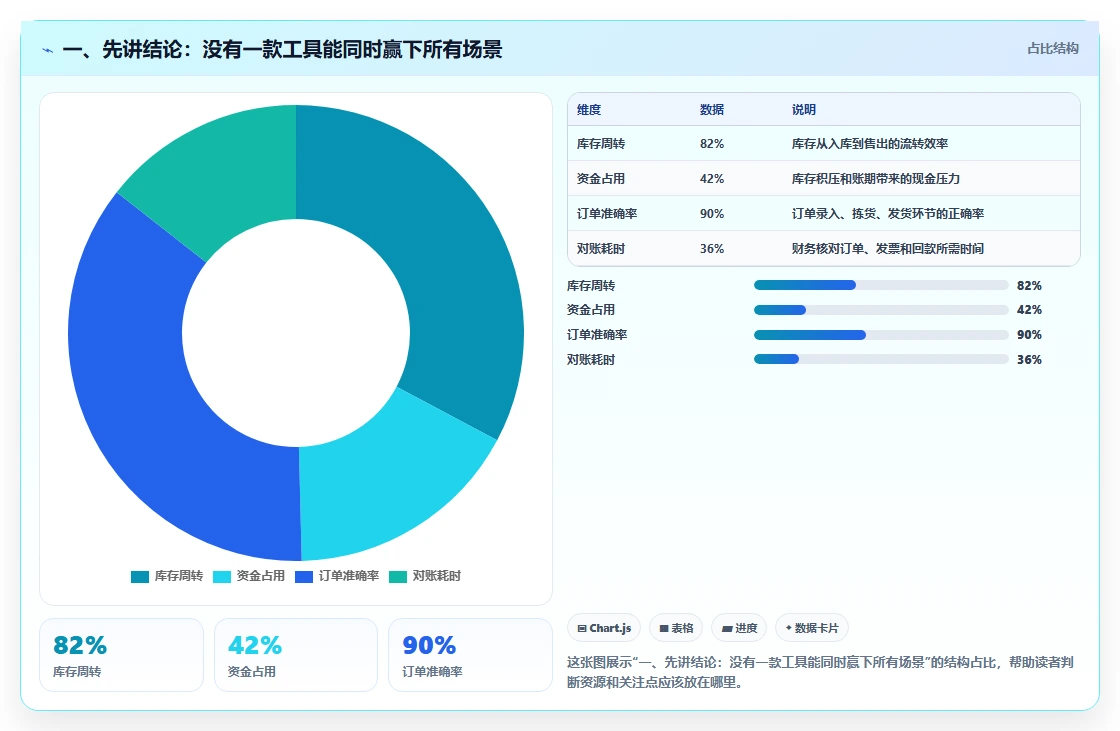Click 财务核对订单、发票和回款所需时间 description
This screenshot has height=731, width=1120.
tap(888, 249)
